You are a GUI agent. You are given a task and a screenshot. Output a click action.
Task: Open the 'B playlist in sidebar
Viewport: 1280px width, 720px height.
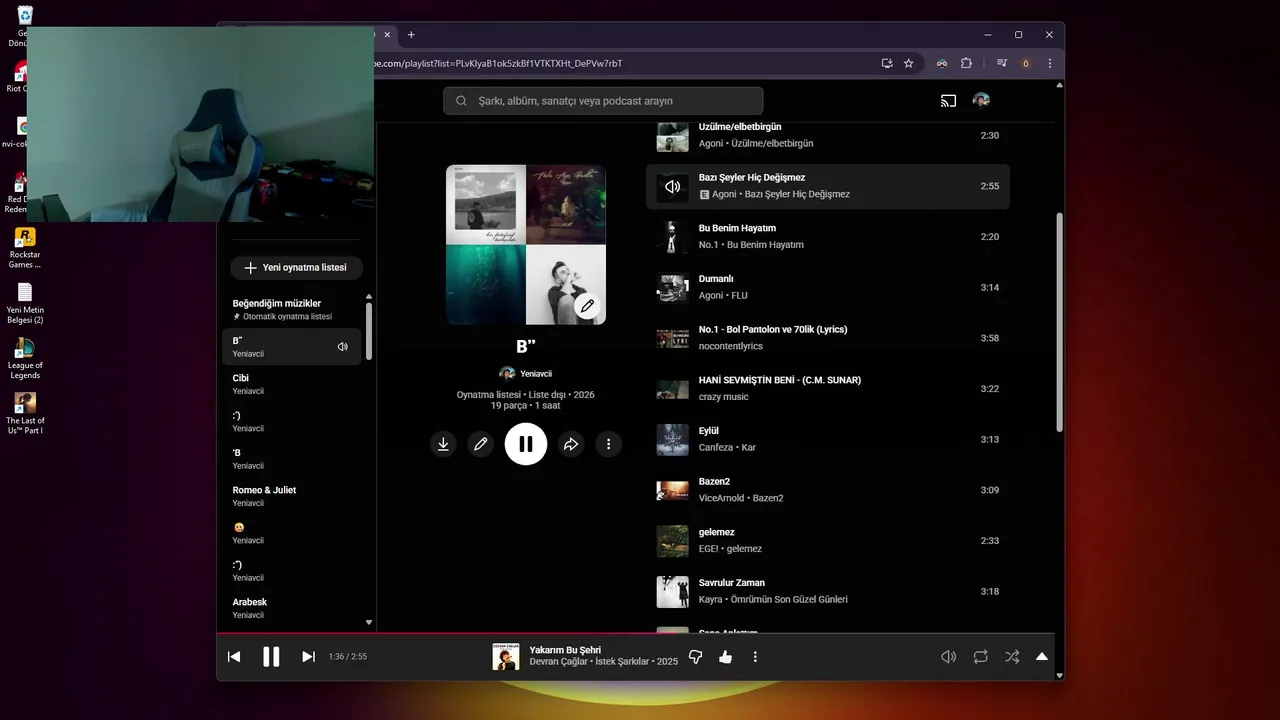291,459
